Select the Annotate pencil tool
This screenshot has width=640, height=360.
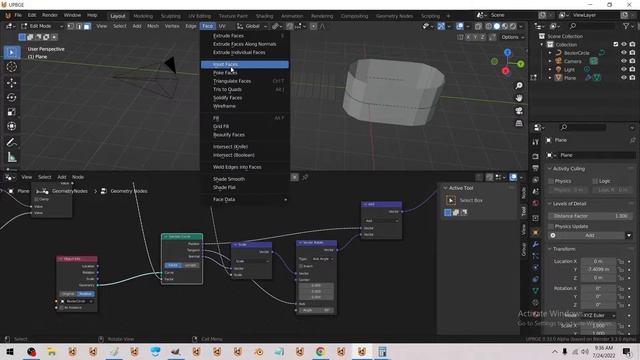(x=11, y=142)
